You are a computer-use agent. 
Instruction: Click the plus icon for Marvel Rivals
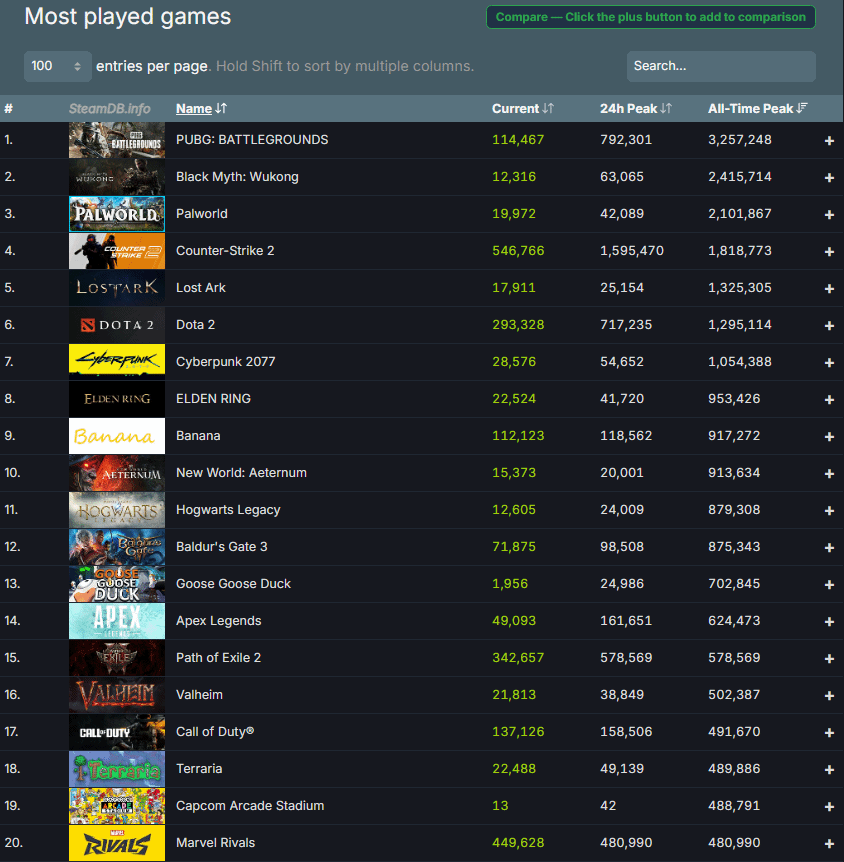[829, 844]
